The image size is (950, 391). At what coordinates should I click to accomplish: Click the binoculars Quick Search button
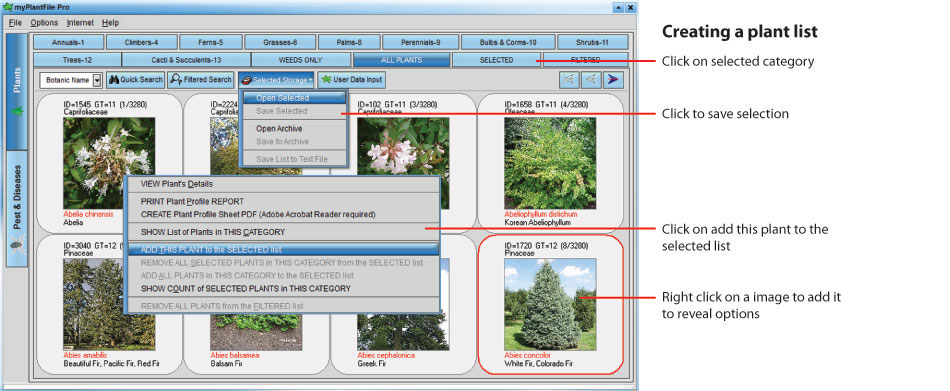click(x=136, y=79)
